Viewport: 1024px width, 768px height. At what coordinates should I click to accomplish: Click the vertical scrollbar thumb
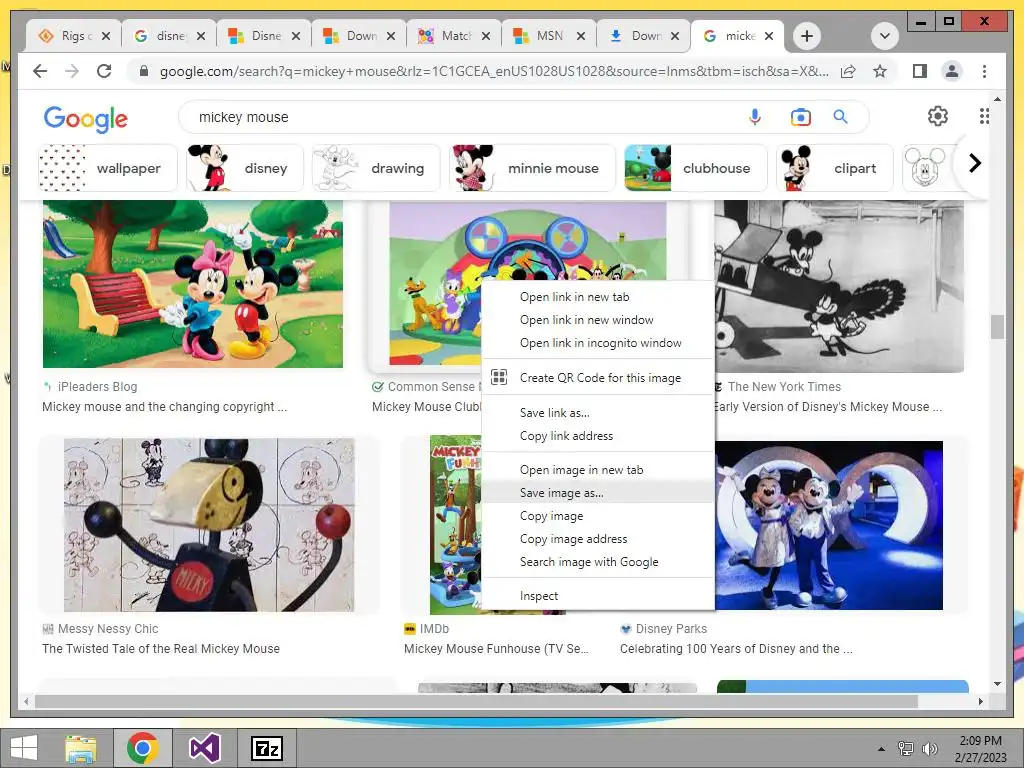click(997, 327)
